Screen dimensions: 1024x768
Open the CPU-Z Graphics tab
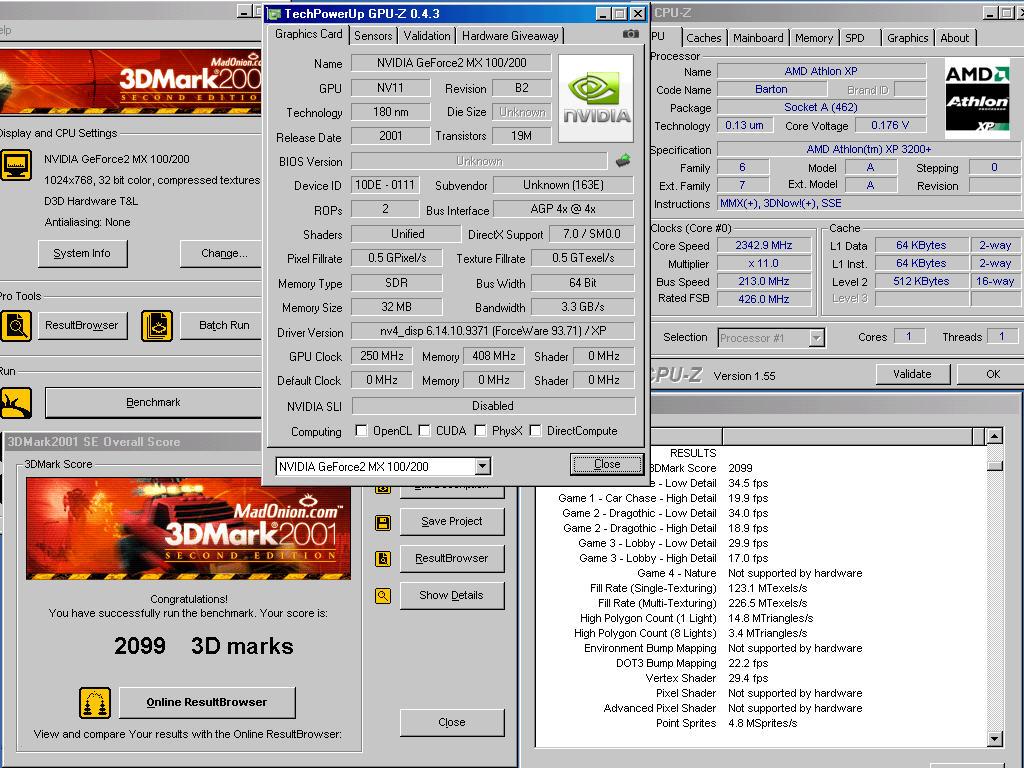pos(907,38)
